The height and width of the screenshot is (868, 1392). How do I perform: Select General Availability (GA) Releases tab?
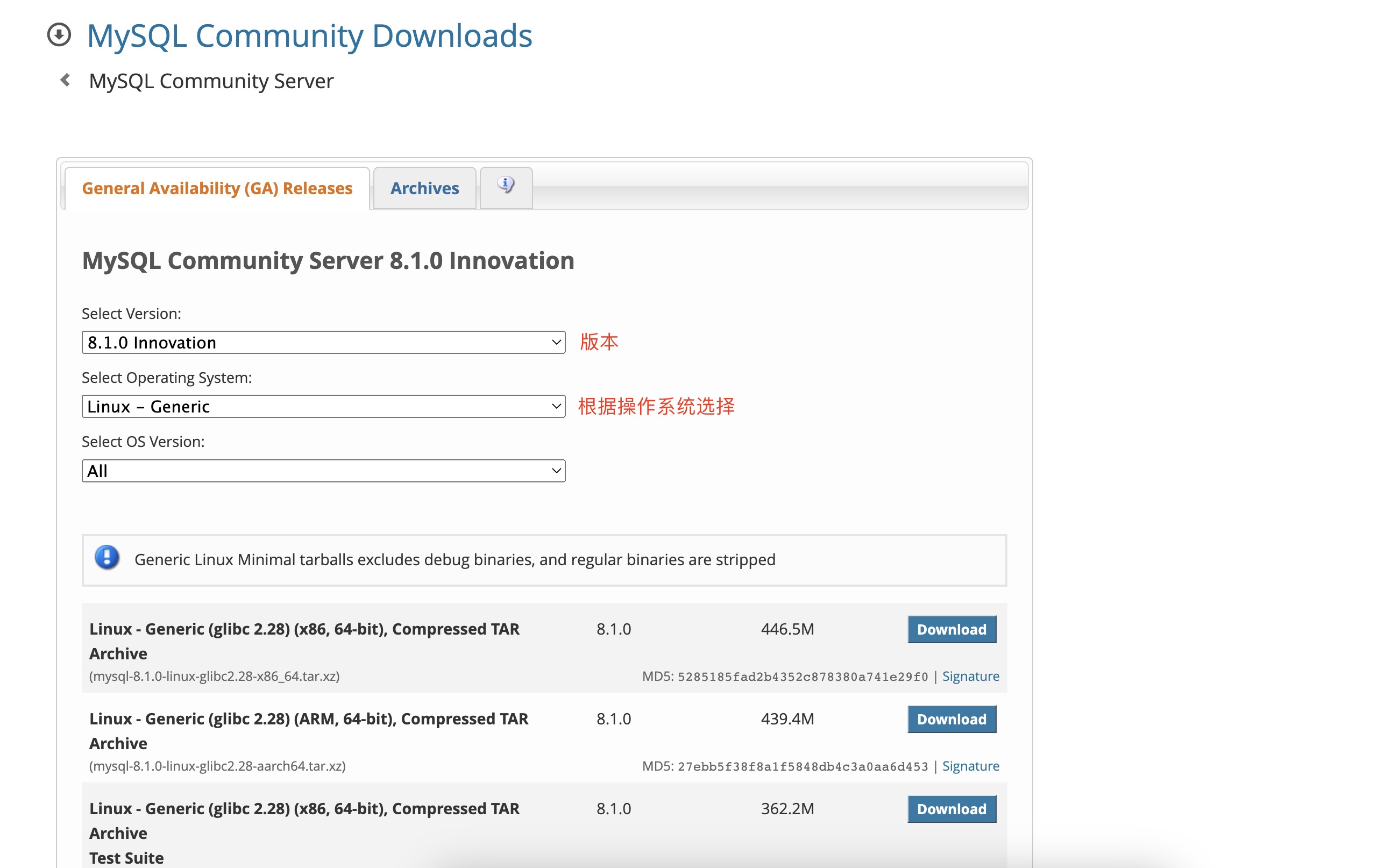click(217, 188)
